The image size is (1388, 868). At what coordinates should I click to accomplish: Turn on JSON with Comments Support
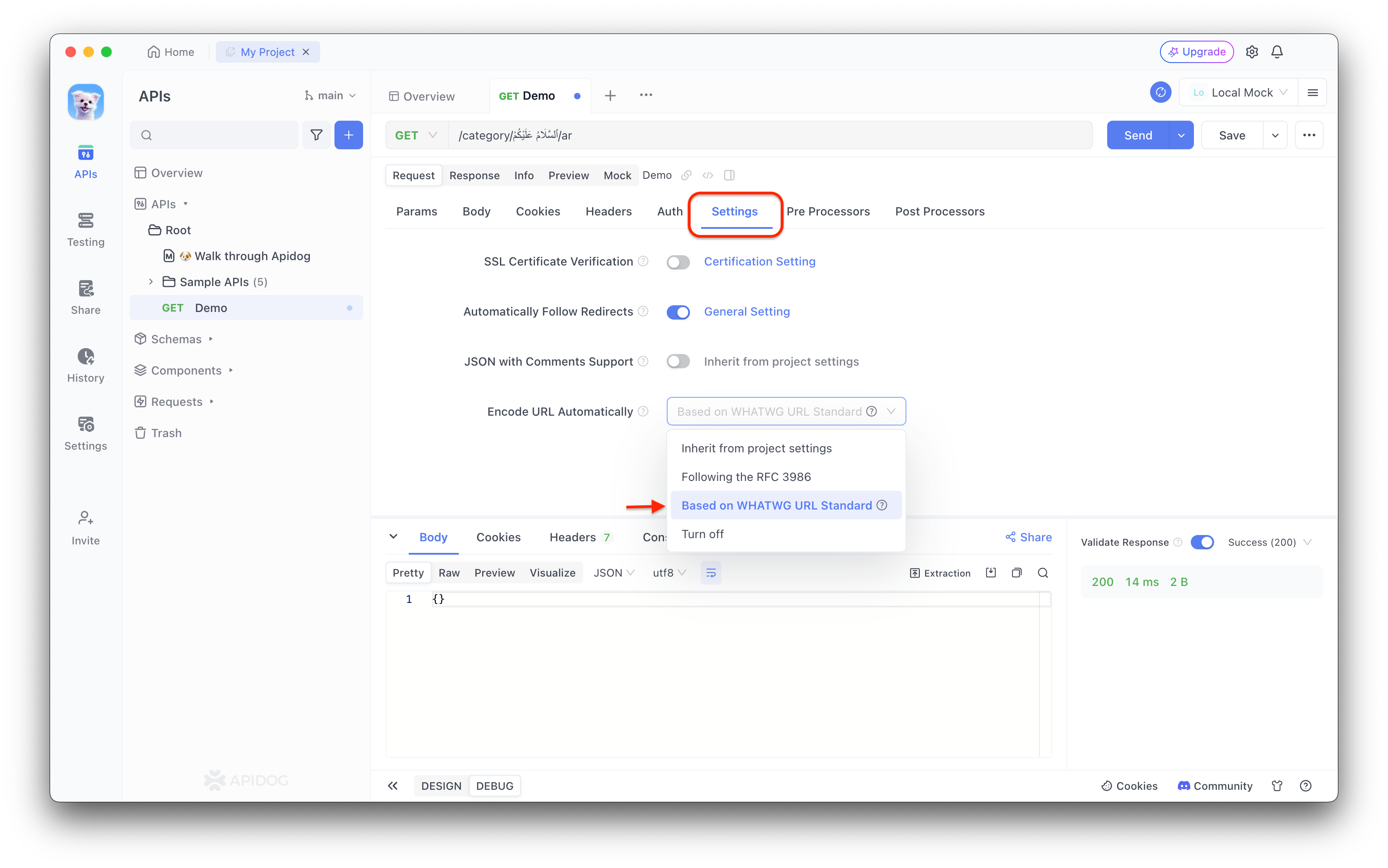point(677,362)
